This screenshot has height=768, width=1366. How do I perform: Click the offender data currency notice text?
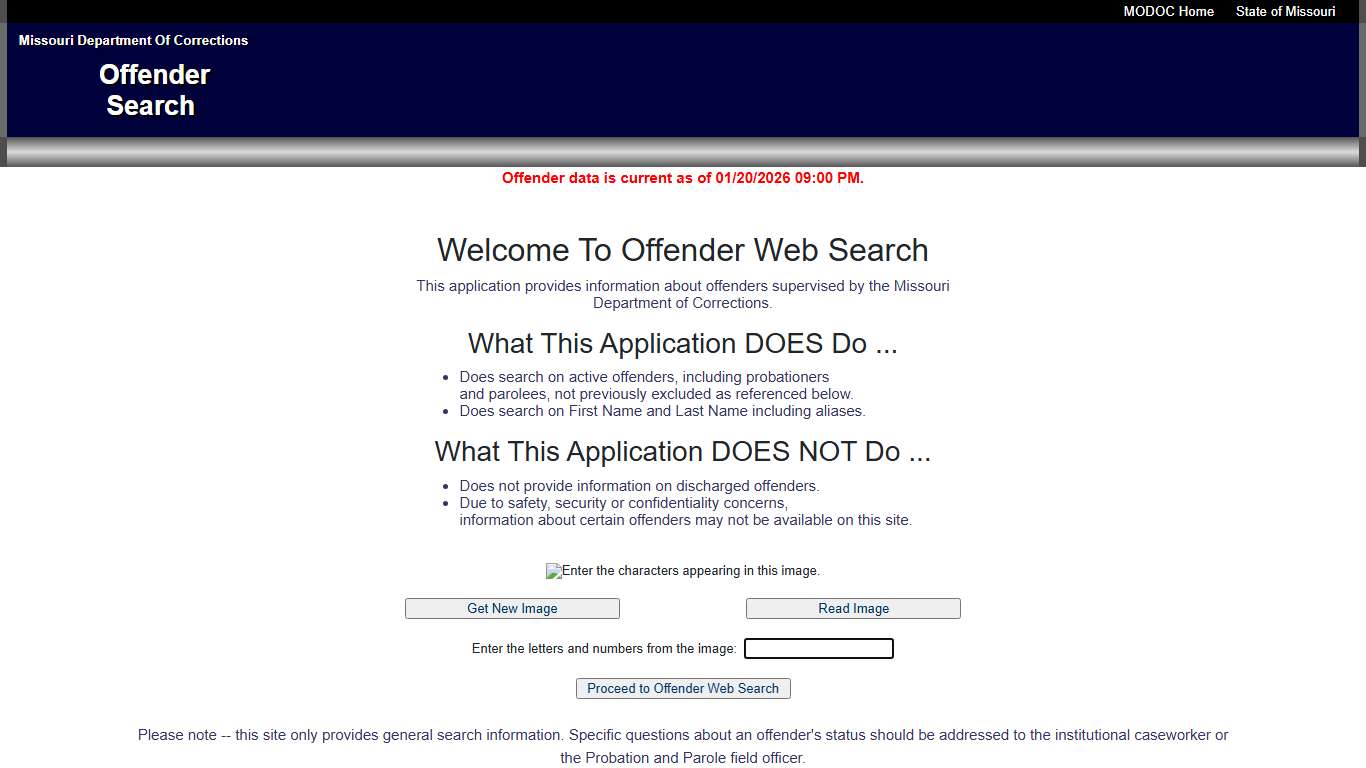(683, 178)
